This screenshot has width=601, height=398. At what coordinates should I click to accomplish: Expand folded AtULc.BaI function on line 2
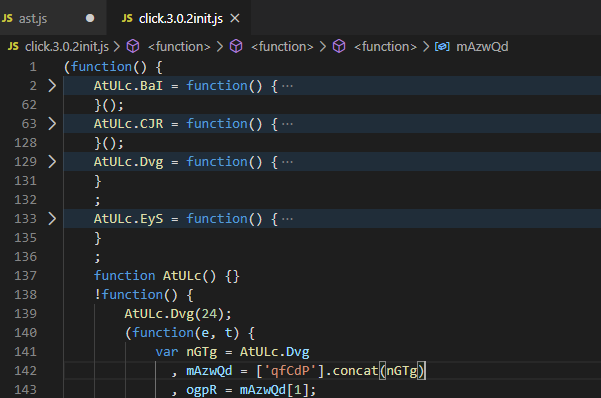(52, 86)
